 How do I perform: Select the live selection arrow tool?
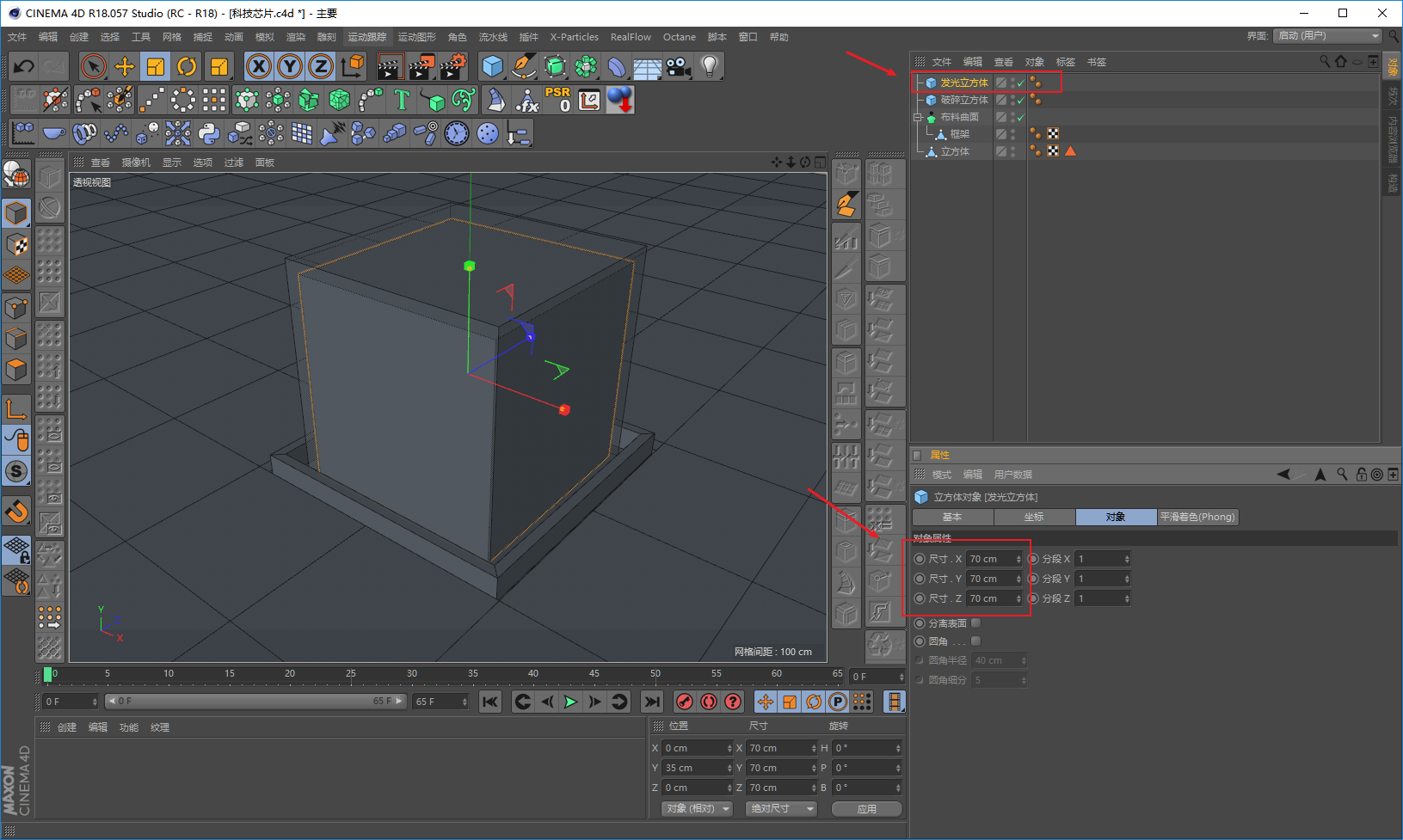(x=93, y=66)
